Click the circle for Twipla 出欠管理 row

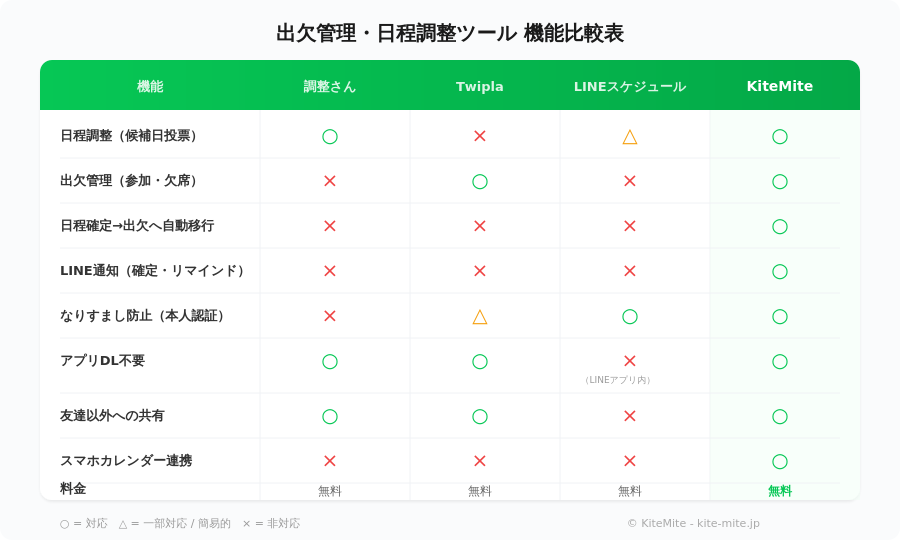480,181
